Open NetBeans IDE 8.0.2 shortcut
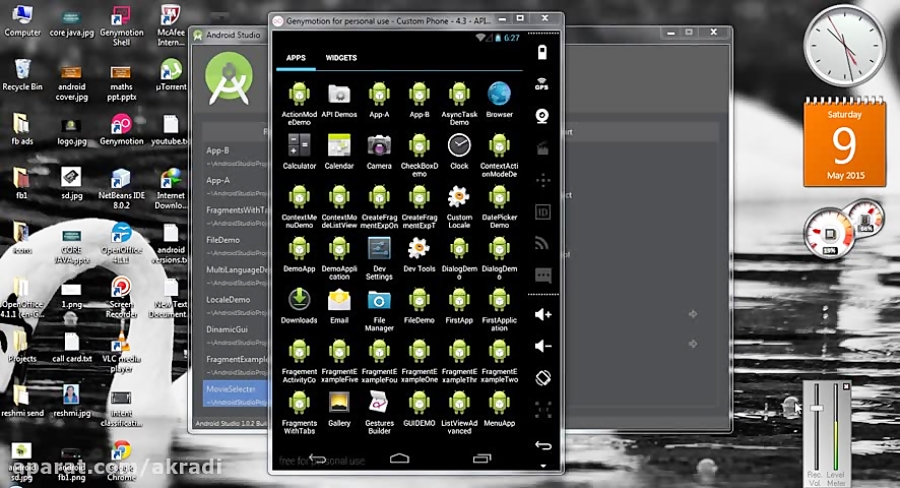Viewport: 900px width, 488px height. 121,188
